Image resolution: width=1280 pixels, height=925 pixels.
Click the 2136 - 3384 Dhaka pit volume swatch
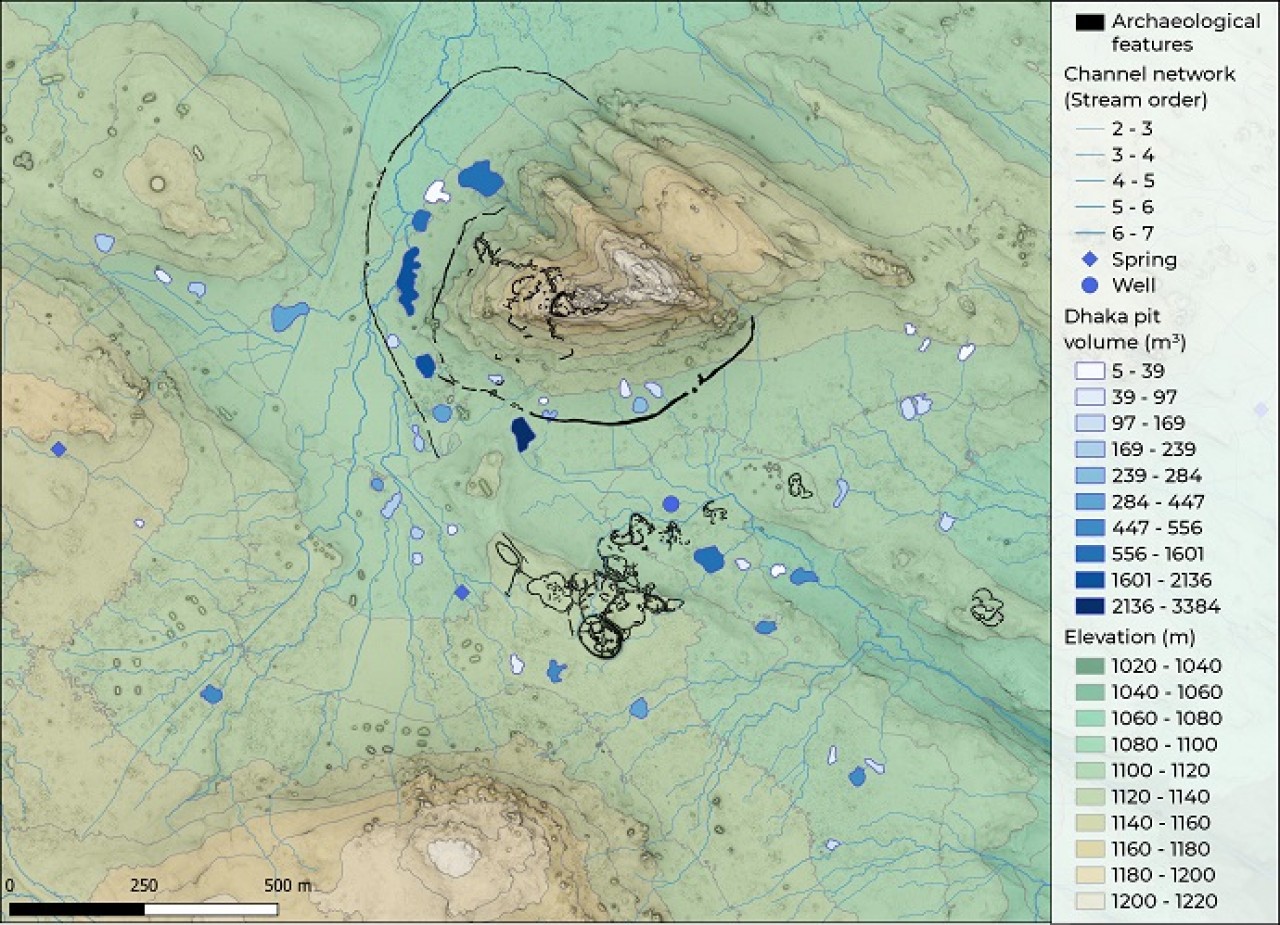[x=1089, y=605]
